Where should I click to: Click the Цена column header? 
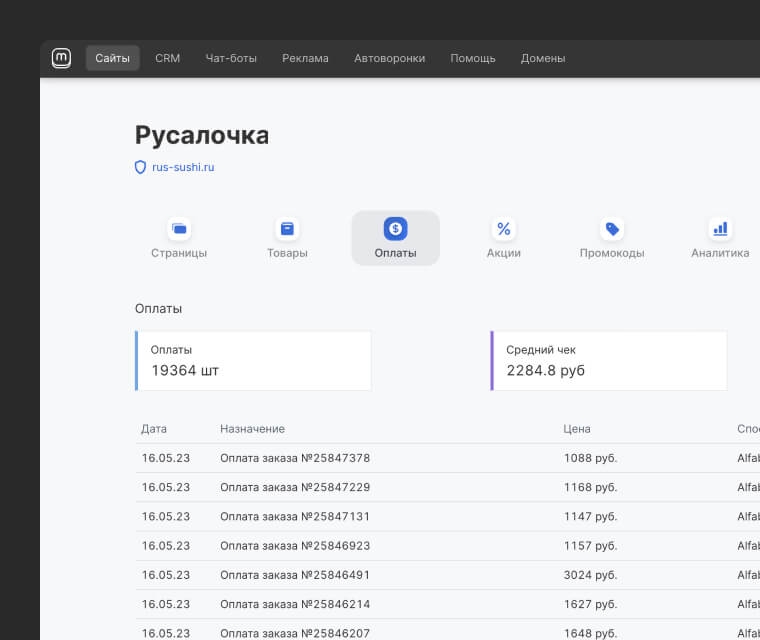tap(577, 429)
